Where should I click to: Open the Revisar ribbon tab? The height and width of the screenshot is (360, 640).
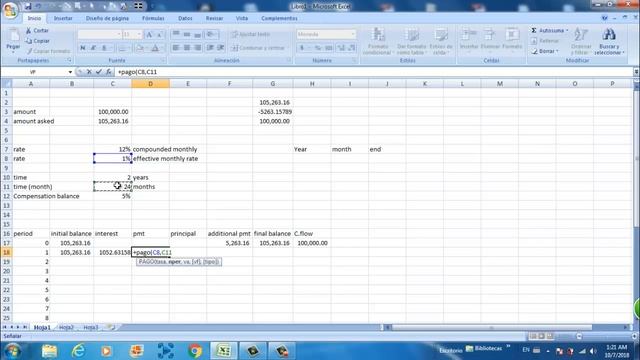(214, 18)
